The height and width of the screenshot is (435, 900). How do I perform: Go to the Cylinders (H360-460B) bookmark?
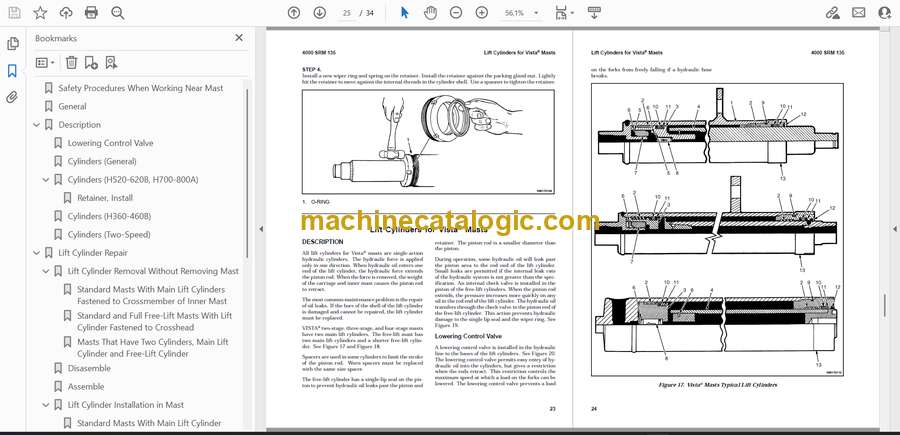pyautogui.click(x=109, y=216)
